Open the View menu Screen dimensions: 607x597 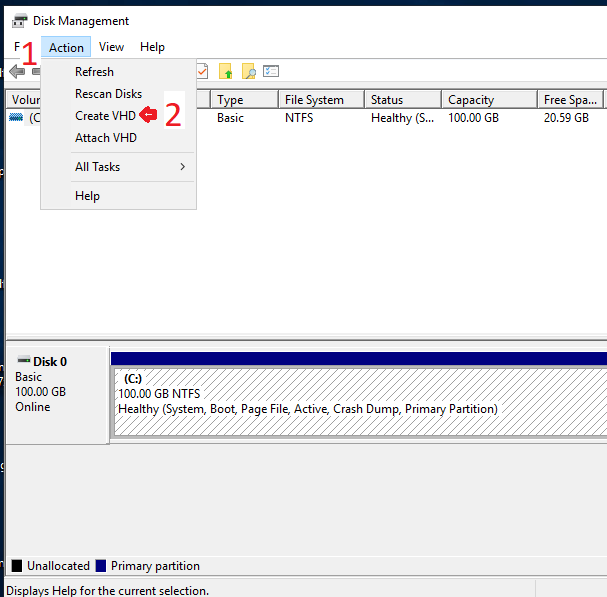coord(111,47)
